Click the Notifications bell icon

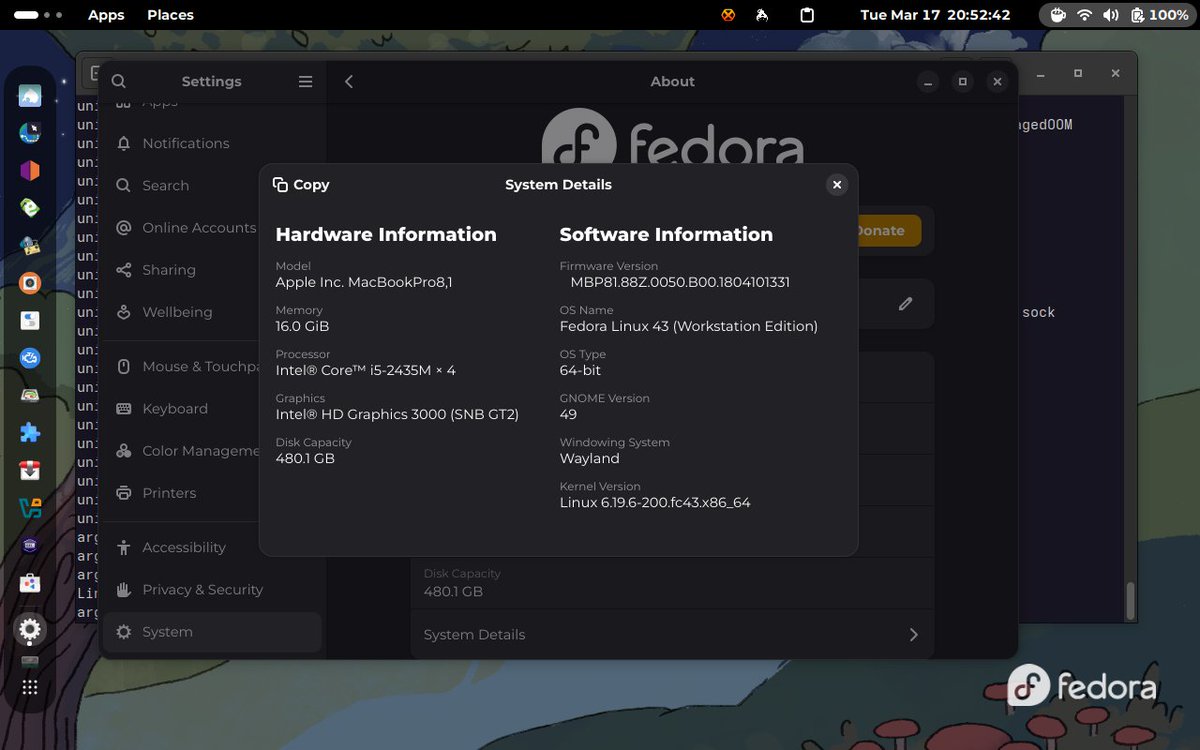pyautogui.click(x=124, y=144)
